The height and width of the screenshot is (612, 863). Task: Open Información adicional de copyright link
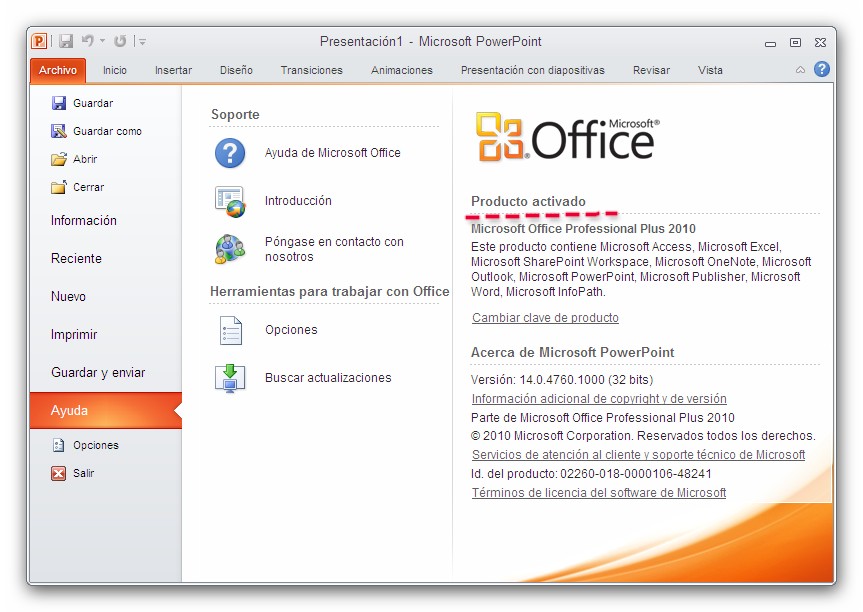[x=599, y=398]
